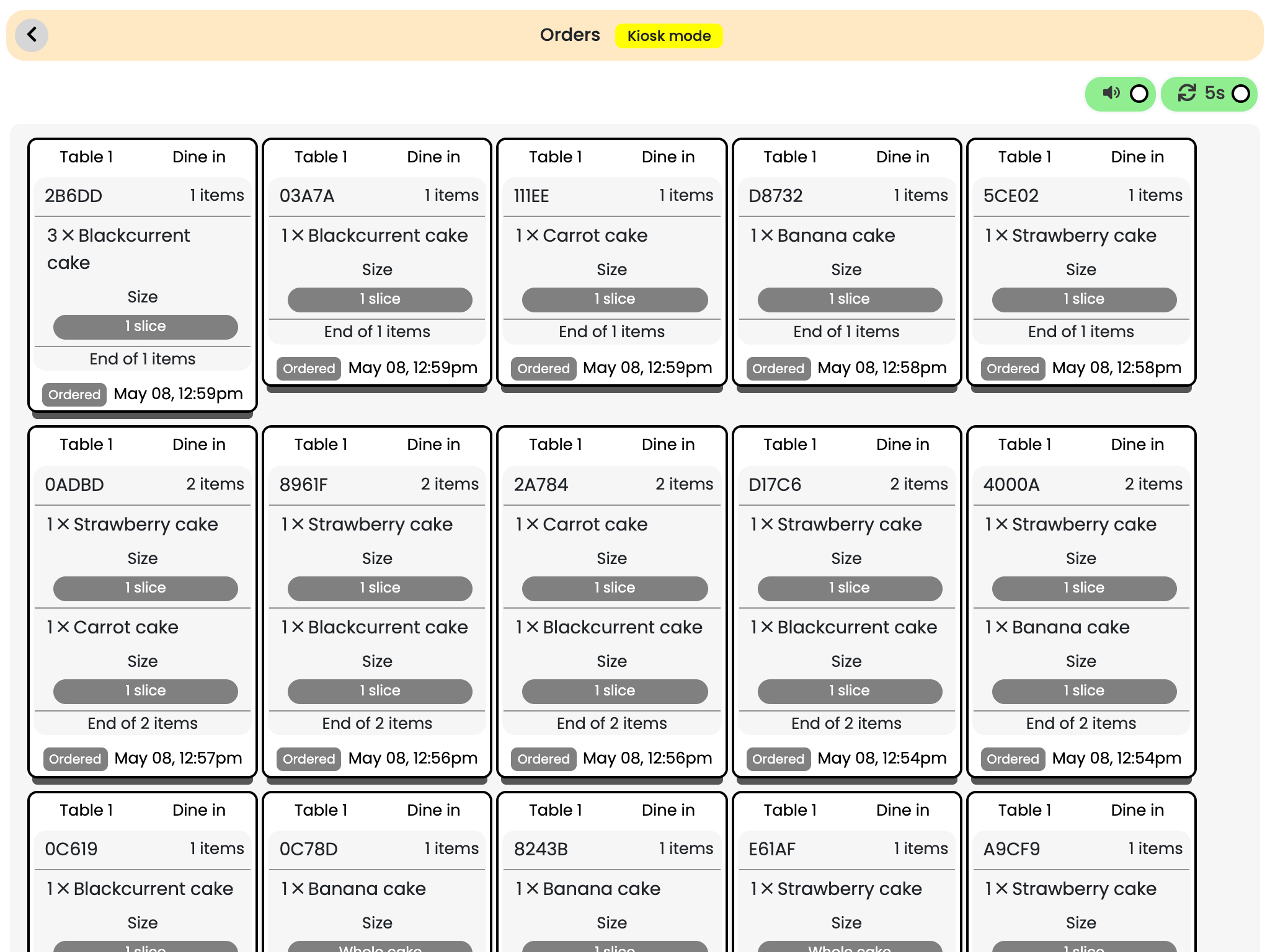Click the back arrow button
This screenshot has height=952, width=1270.
point(32,35)
